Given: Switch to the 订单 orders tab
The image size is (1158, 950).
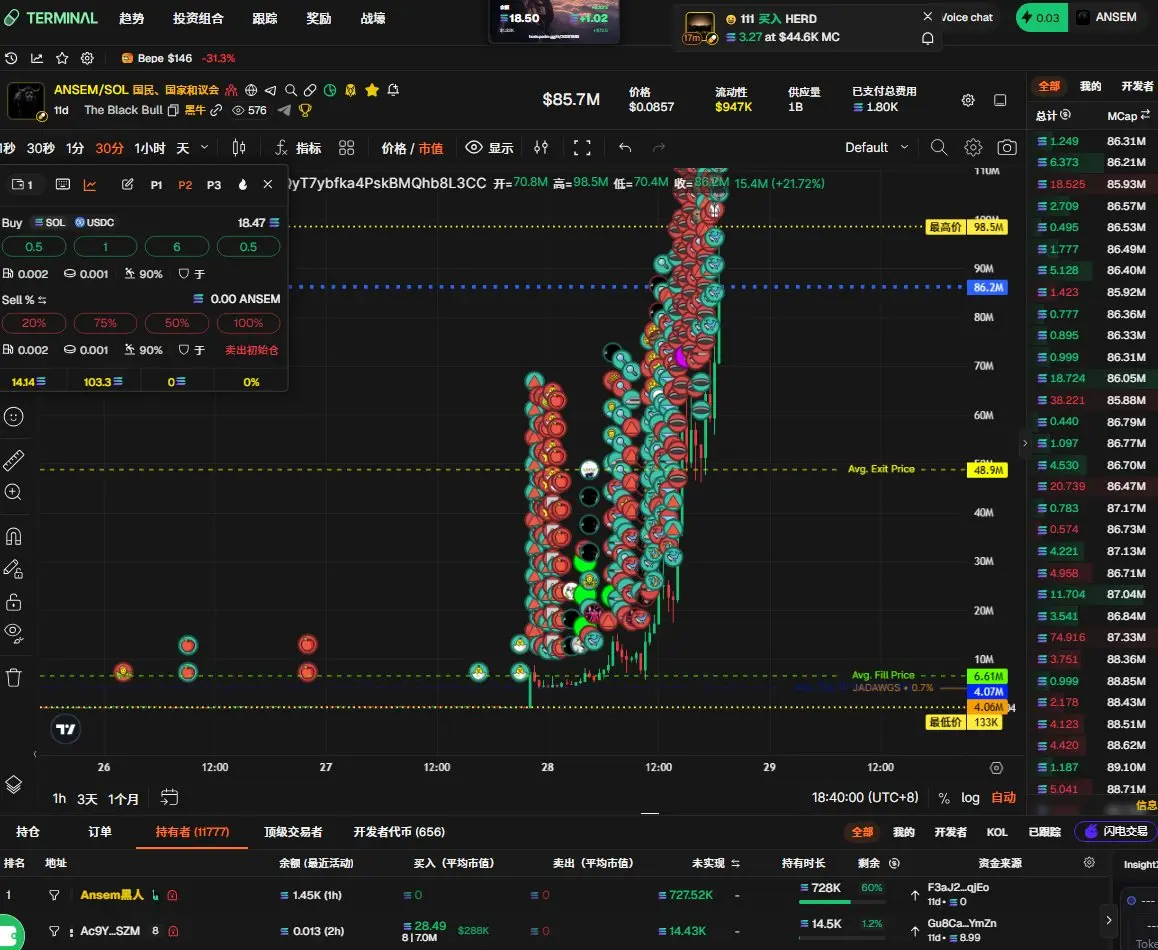Looking at the screenshot, I should (x=100, y=832).
